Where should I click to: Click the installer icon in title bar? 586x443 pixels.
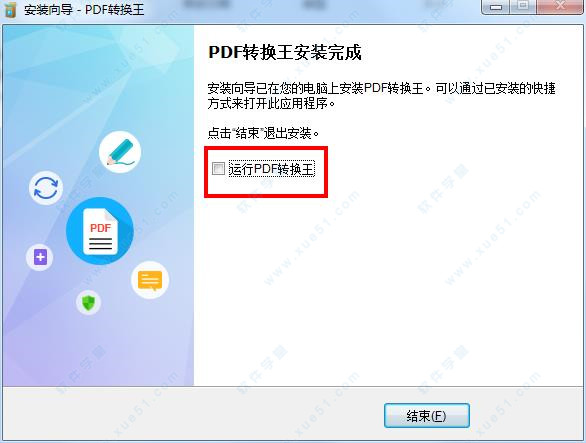[10, 10]
